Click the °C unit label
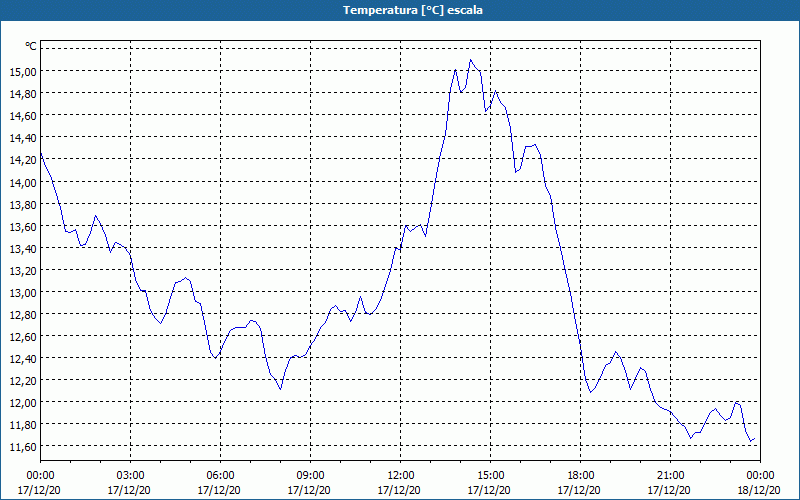The width and height of the screenshot is (800, 500). pos(31,46)
